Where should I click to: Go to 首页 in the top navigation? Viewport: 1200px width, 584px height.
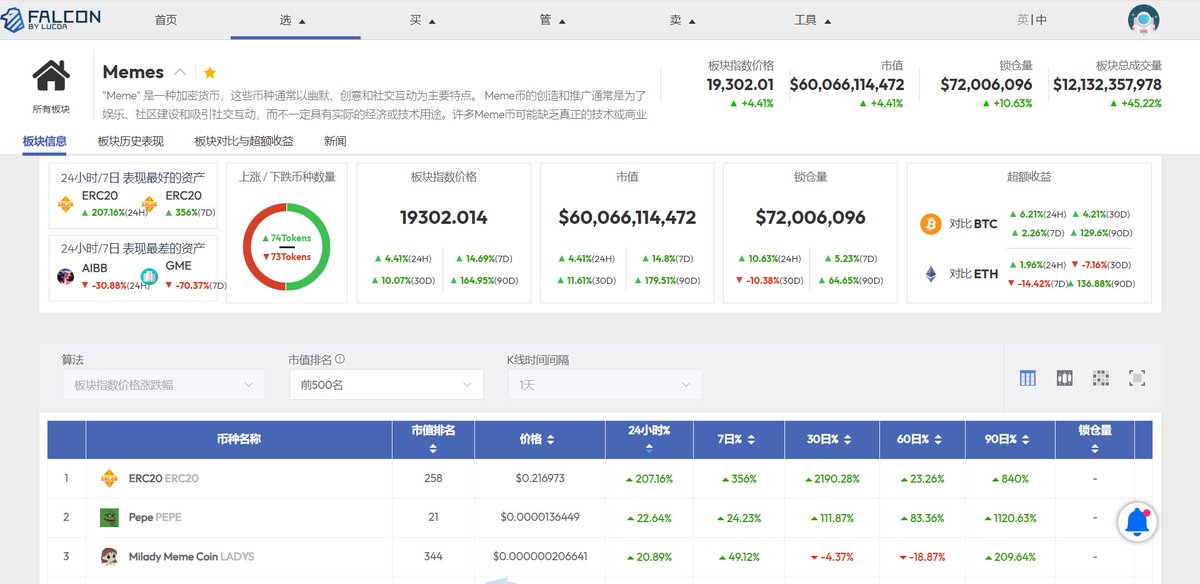pos(166,20)
